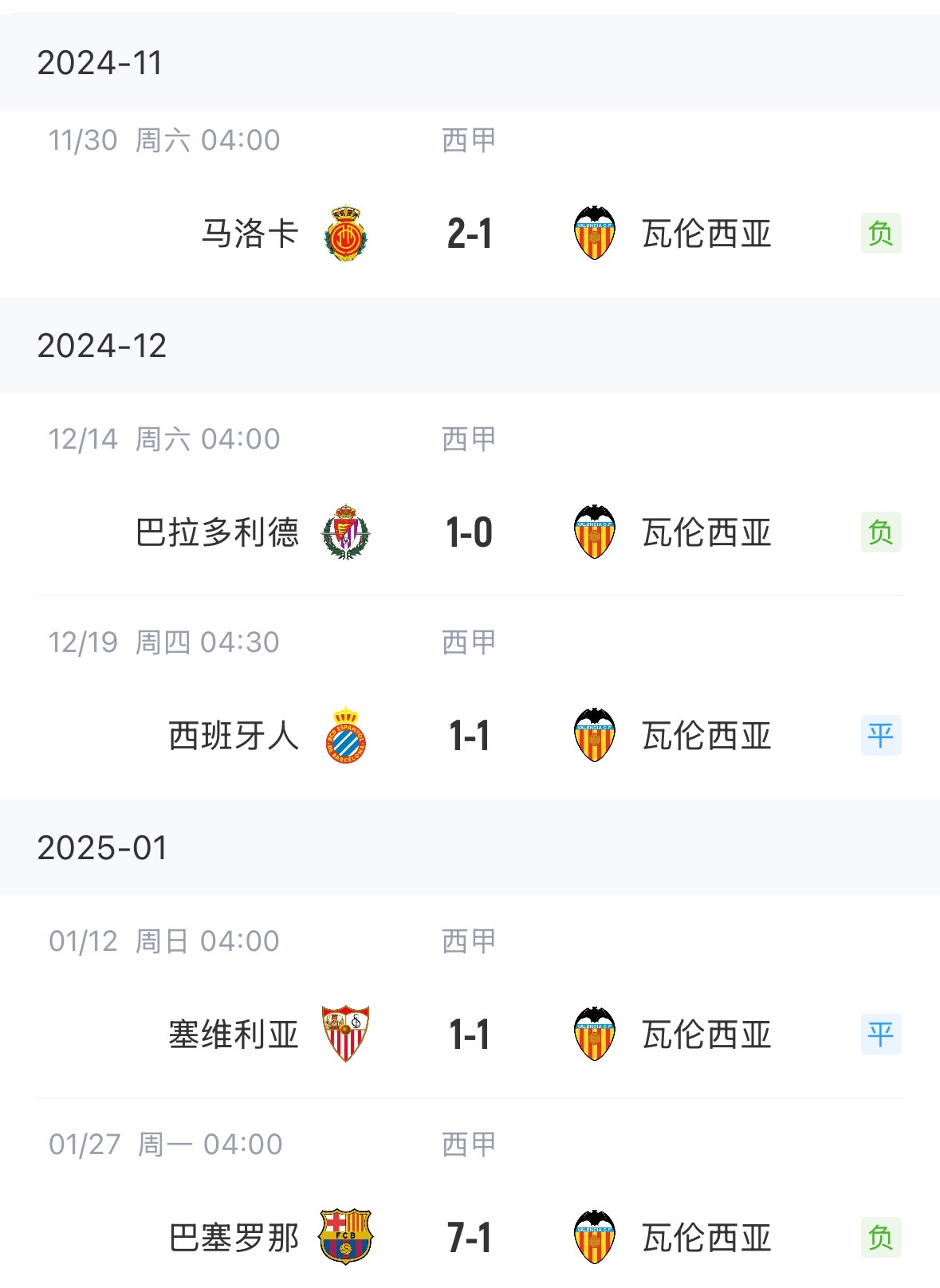
Task: Tap the 巴塞罗那 team name
Action: [x=234, y=1239]
